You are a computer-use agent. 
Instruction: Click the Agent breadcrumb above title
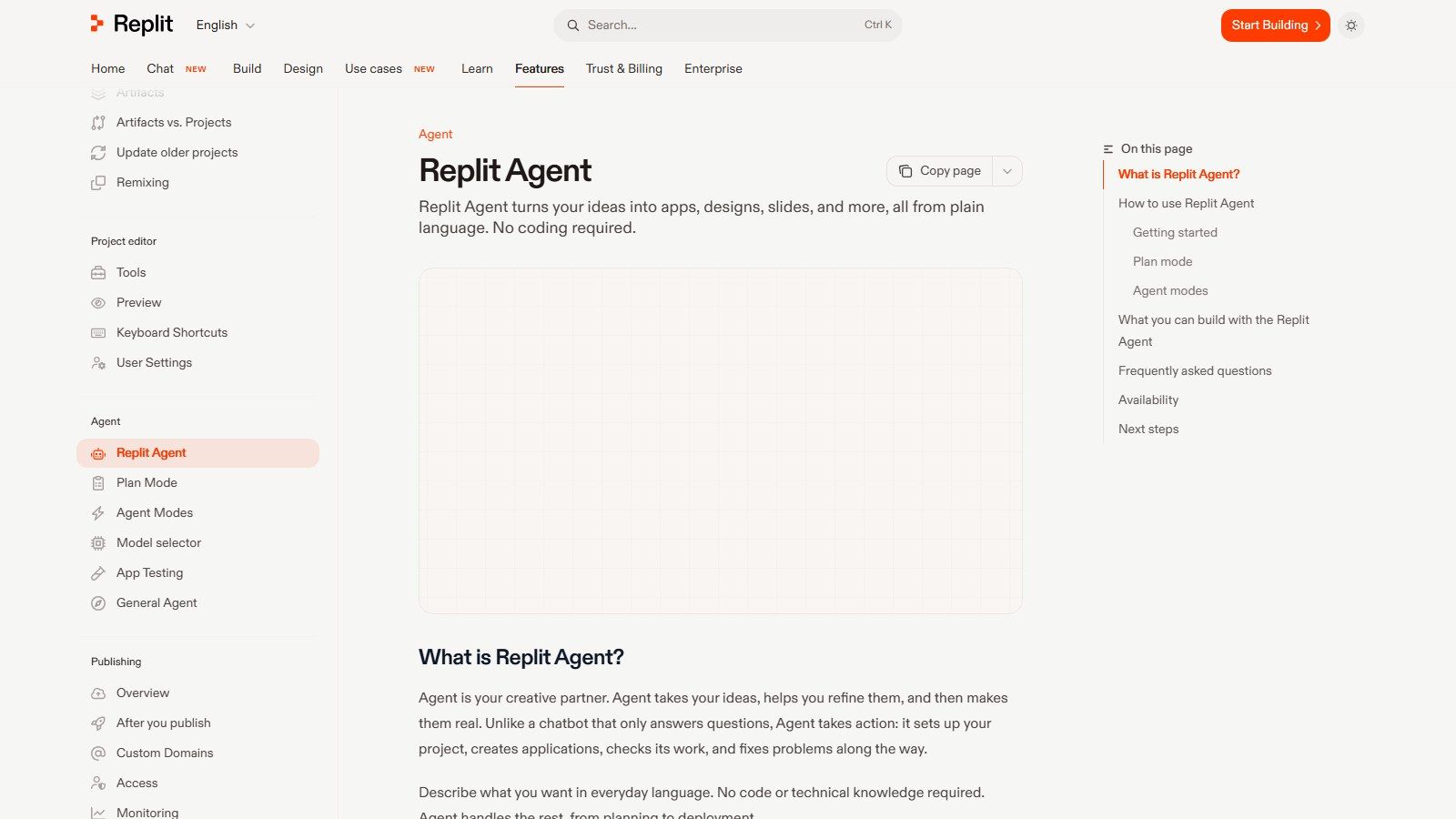(435, 135)
